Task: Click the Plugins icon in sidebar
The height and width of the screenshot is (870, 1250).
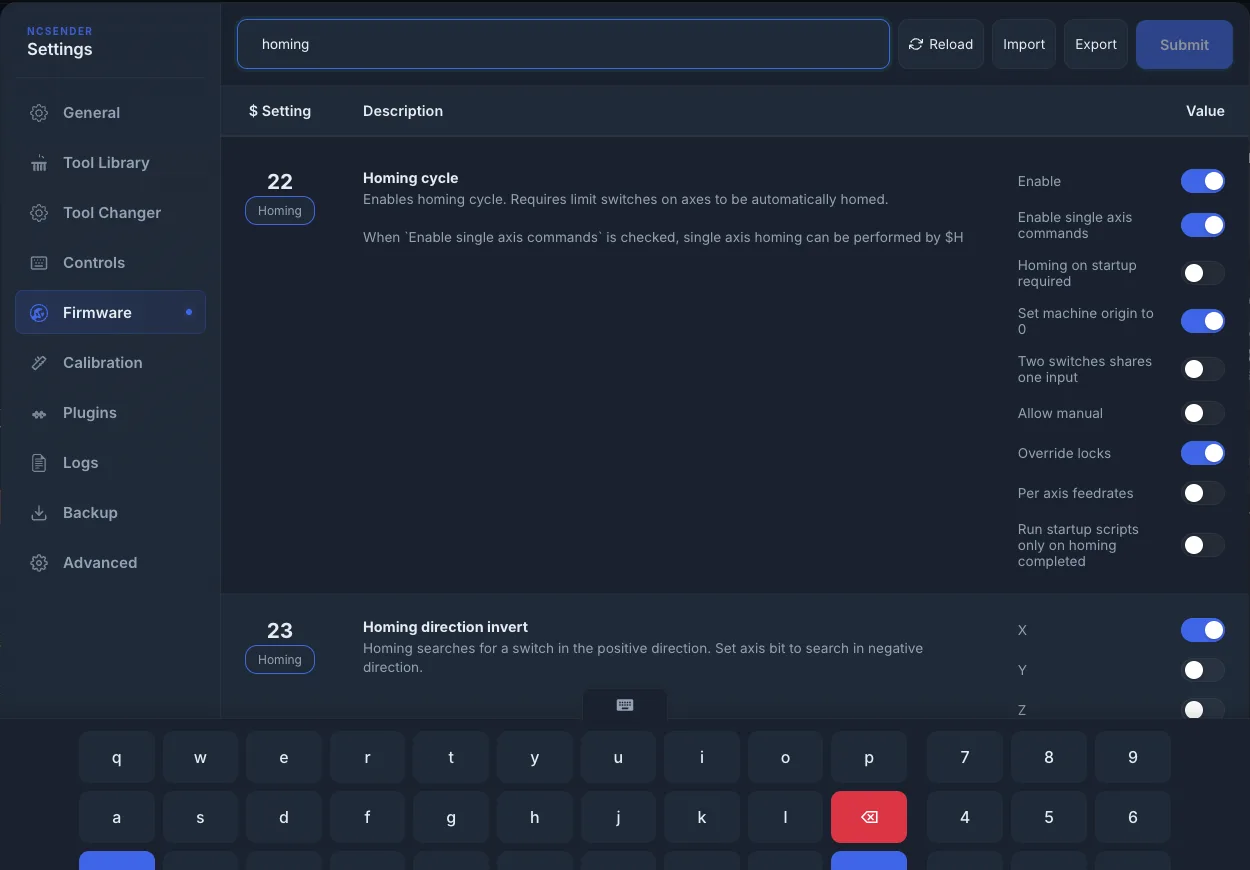Action: pos(39,413)
